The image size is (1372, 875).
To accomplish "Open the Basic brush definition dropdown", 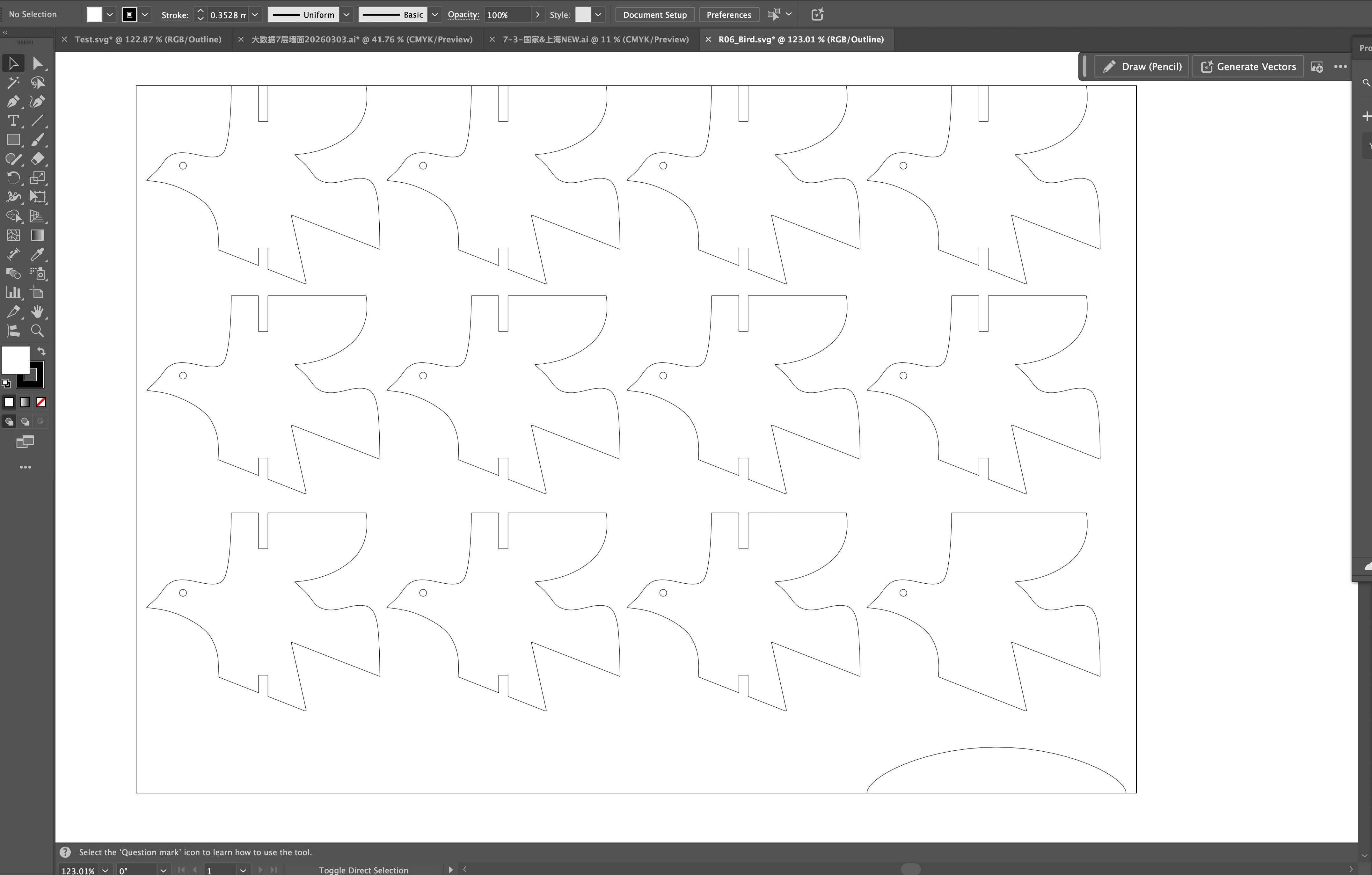I will (x=435, y=14).
